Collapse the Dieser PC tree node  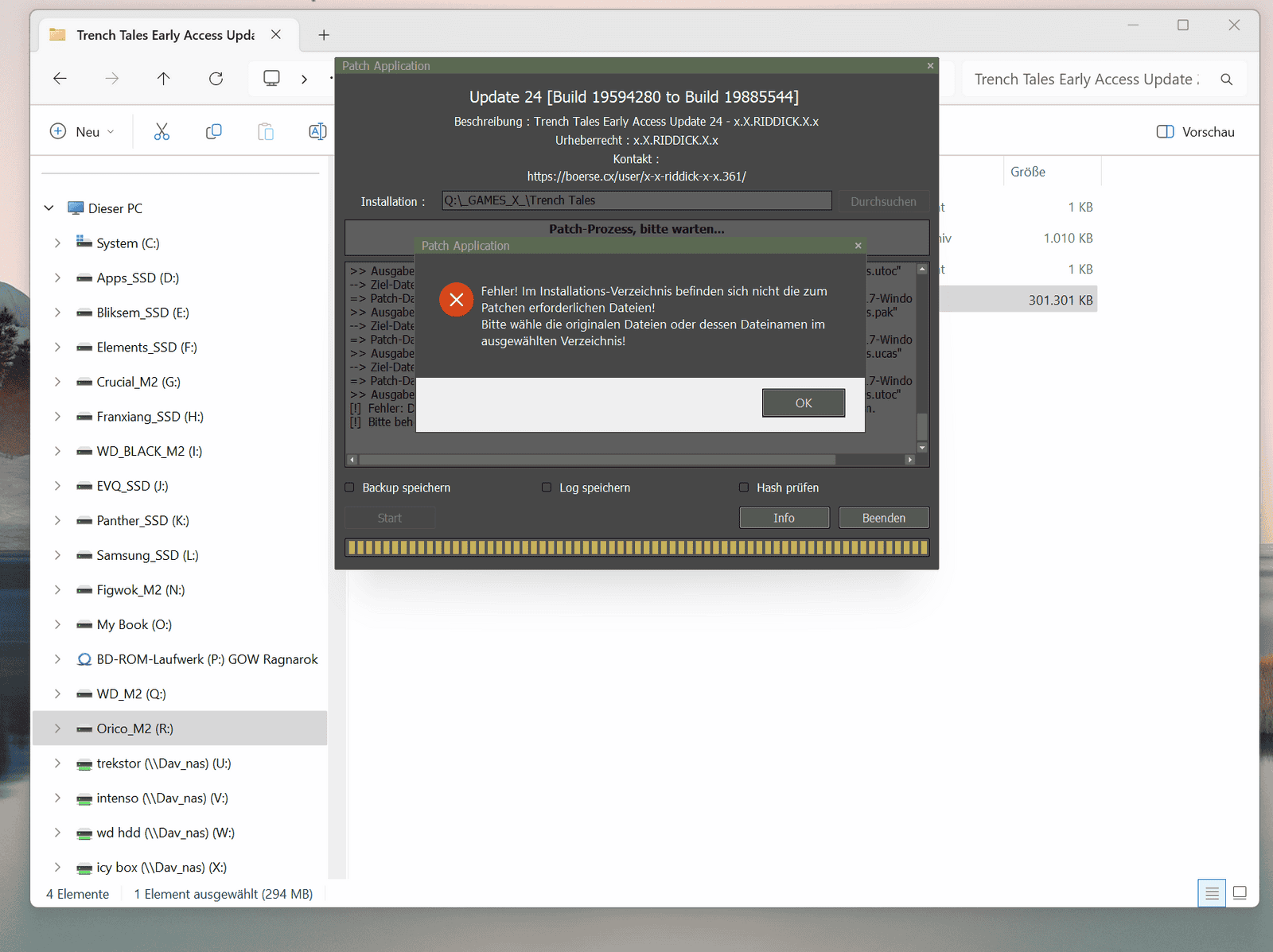49,208
